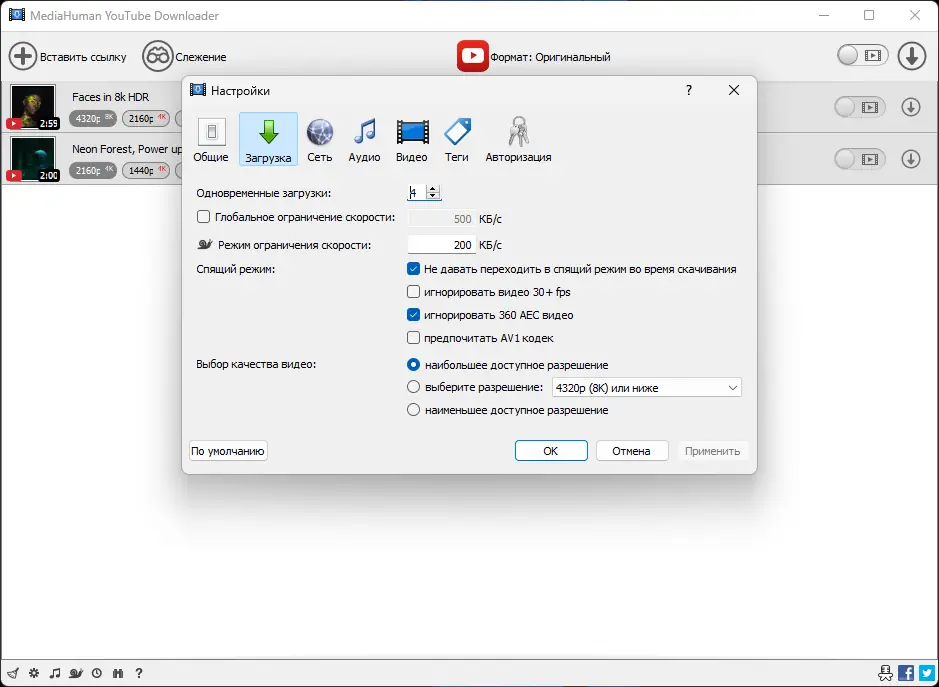
Task: Open the Авторизация tab
Action: (519, 140)
